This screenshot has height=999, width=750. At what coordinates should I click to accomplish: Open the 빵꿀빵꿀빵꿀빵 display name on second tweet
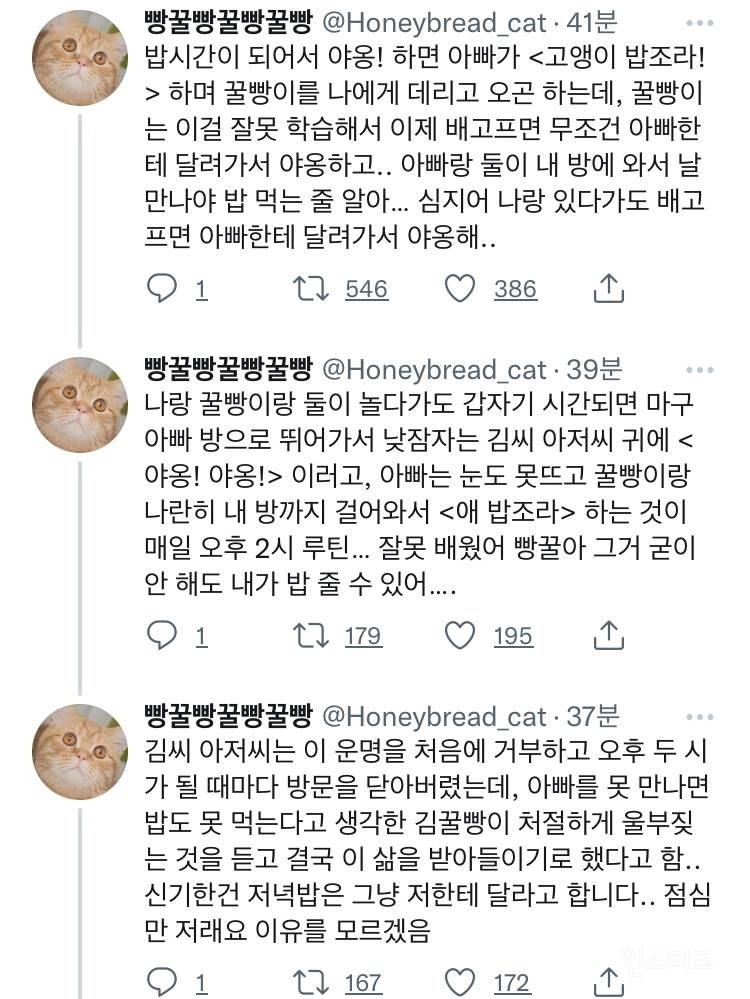pos(229,370)
